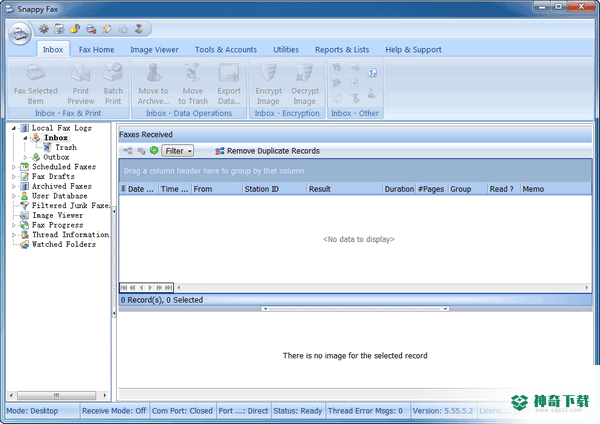Open the Snappy Fax application orb menu

coord(20,34)
